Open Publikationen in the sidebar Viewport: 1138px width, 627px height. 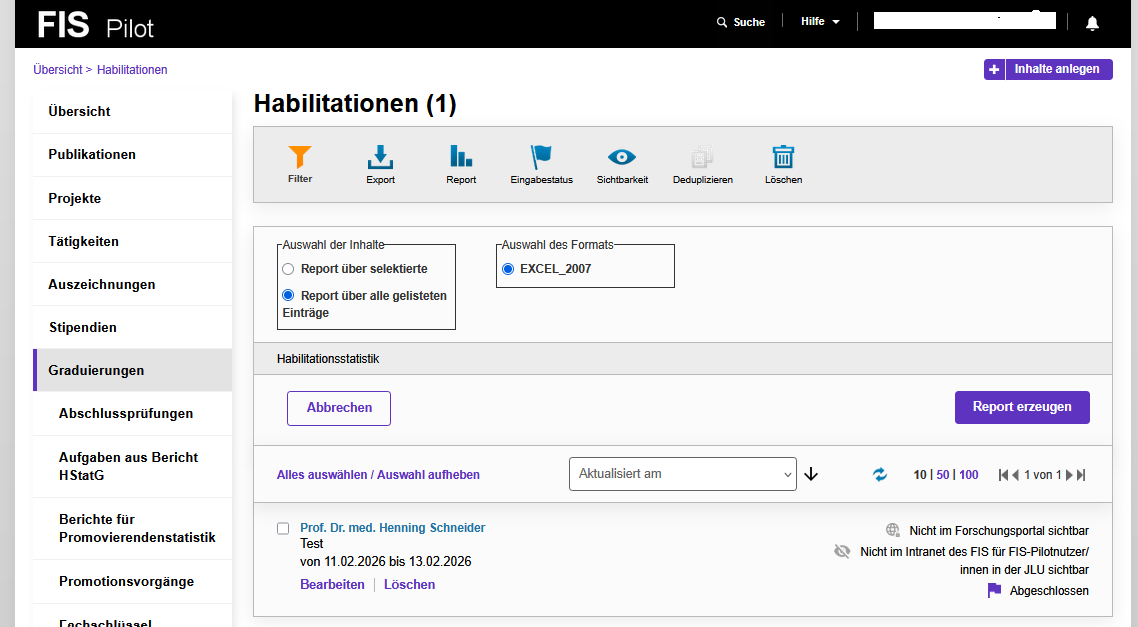click(x=132, y=155)
